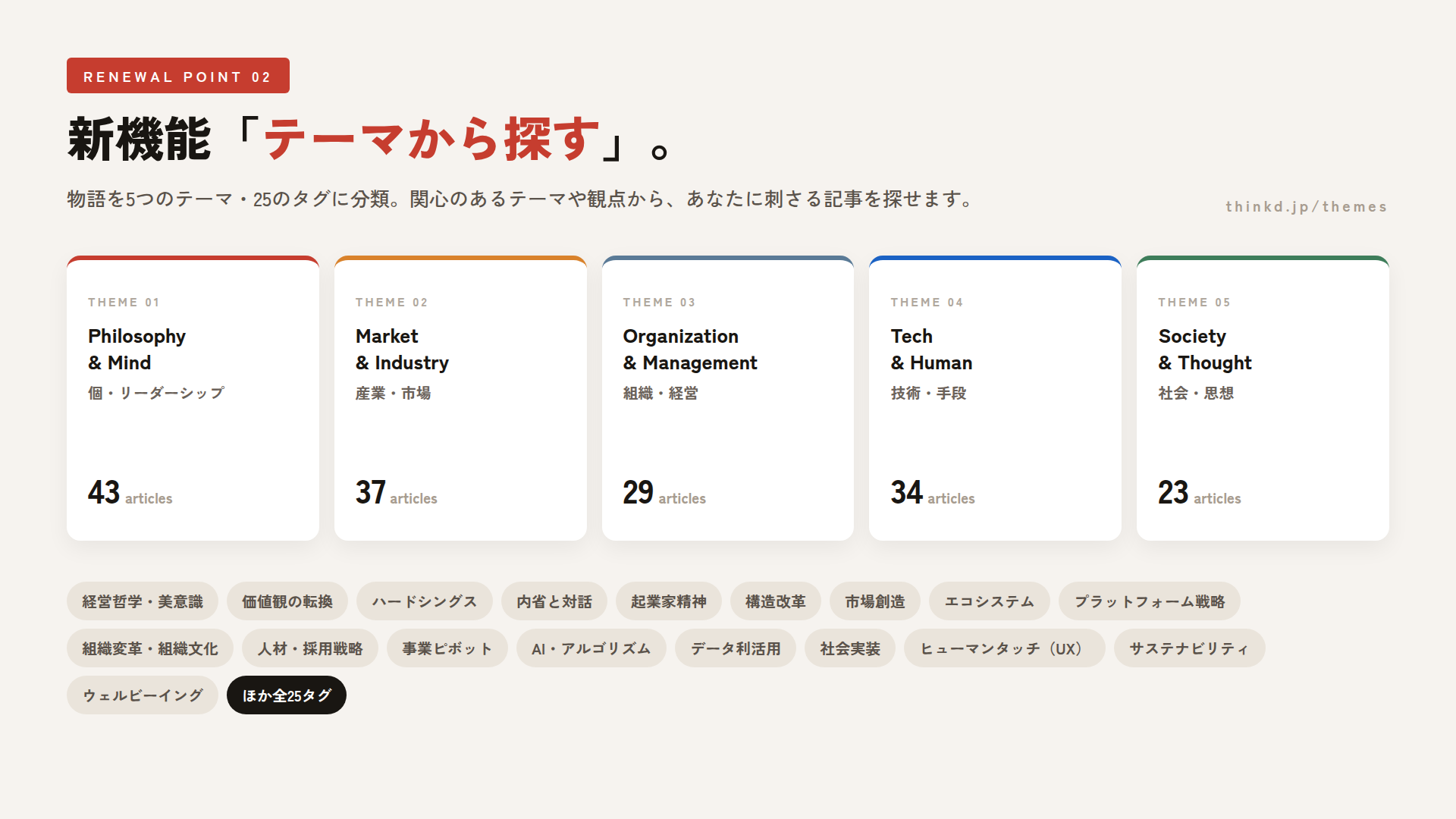Pick the 事業ピボット tag
The image size is (1456, 819).
click(x=447, y=648)
